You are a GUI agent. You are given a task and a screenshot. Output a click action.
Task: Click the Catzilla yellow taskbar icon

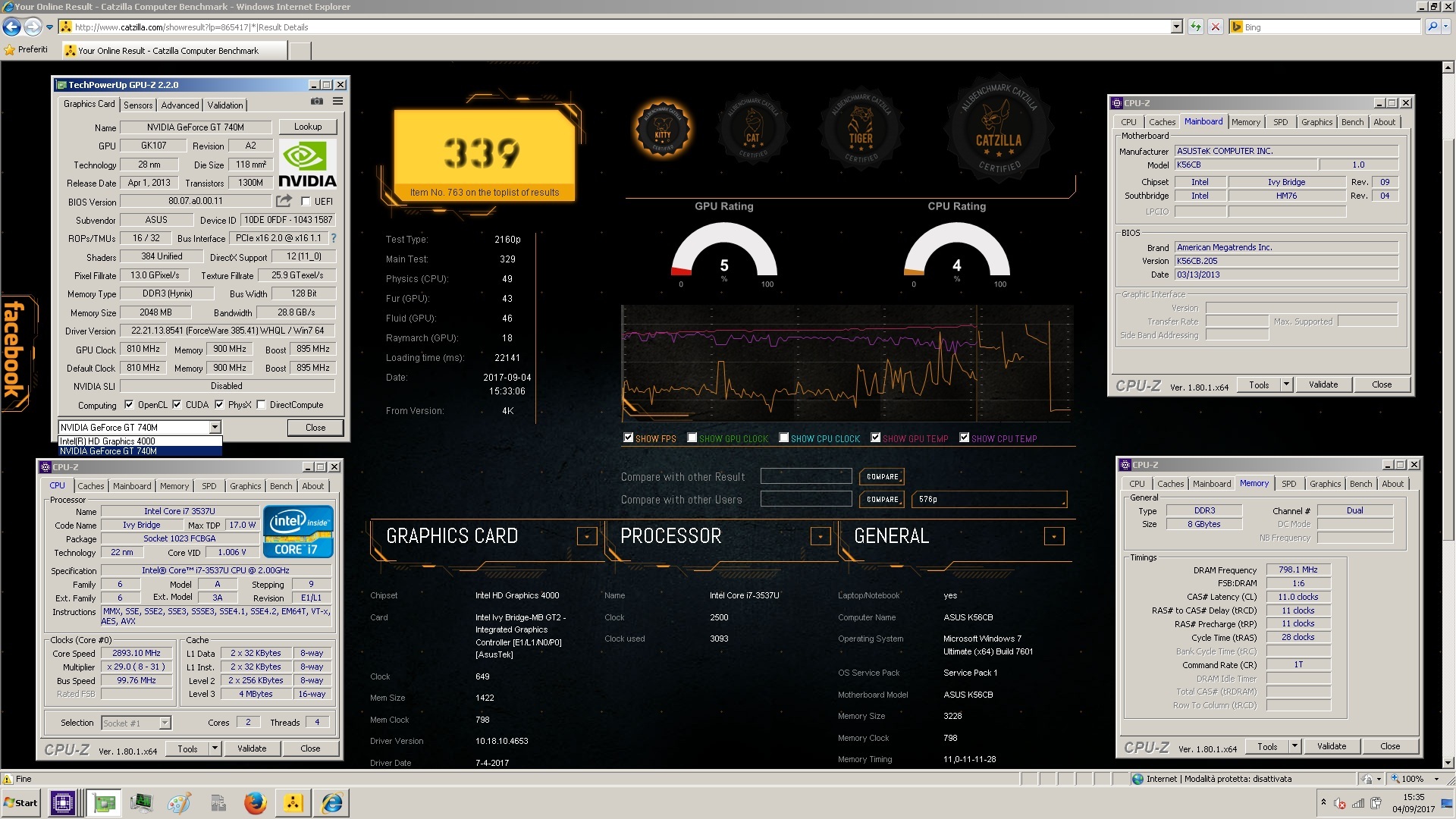click(293, 802)
